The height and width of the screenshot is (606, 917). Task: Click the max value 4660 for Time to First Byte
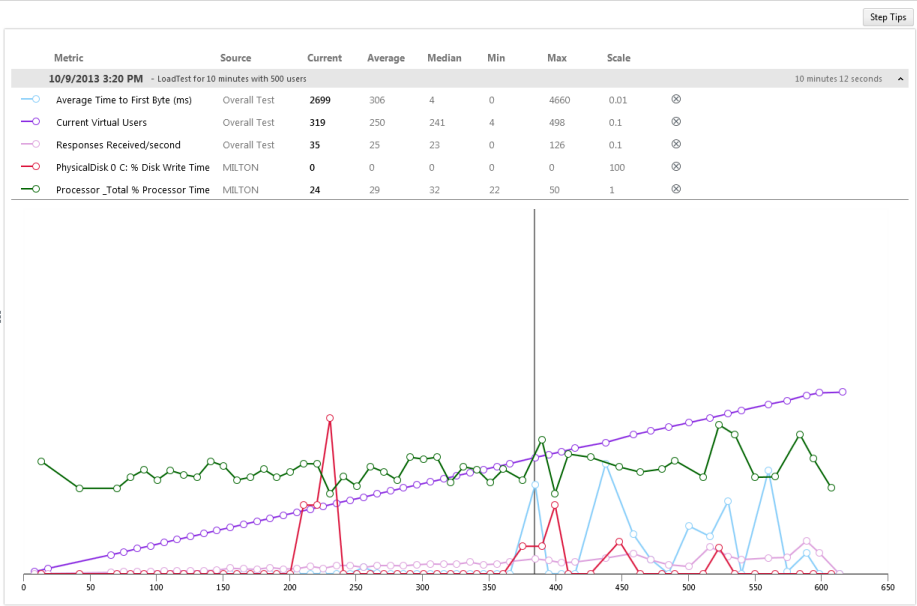[560, 100]
